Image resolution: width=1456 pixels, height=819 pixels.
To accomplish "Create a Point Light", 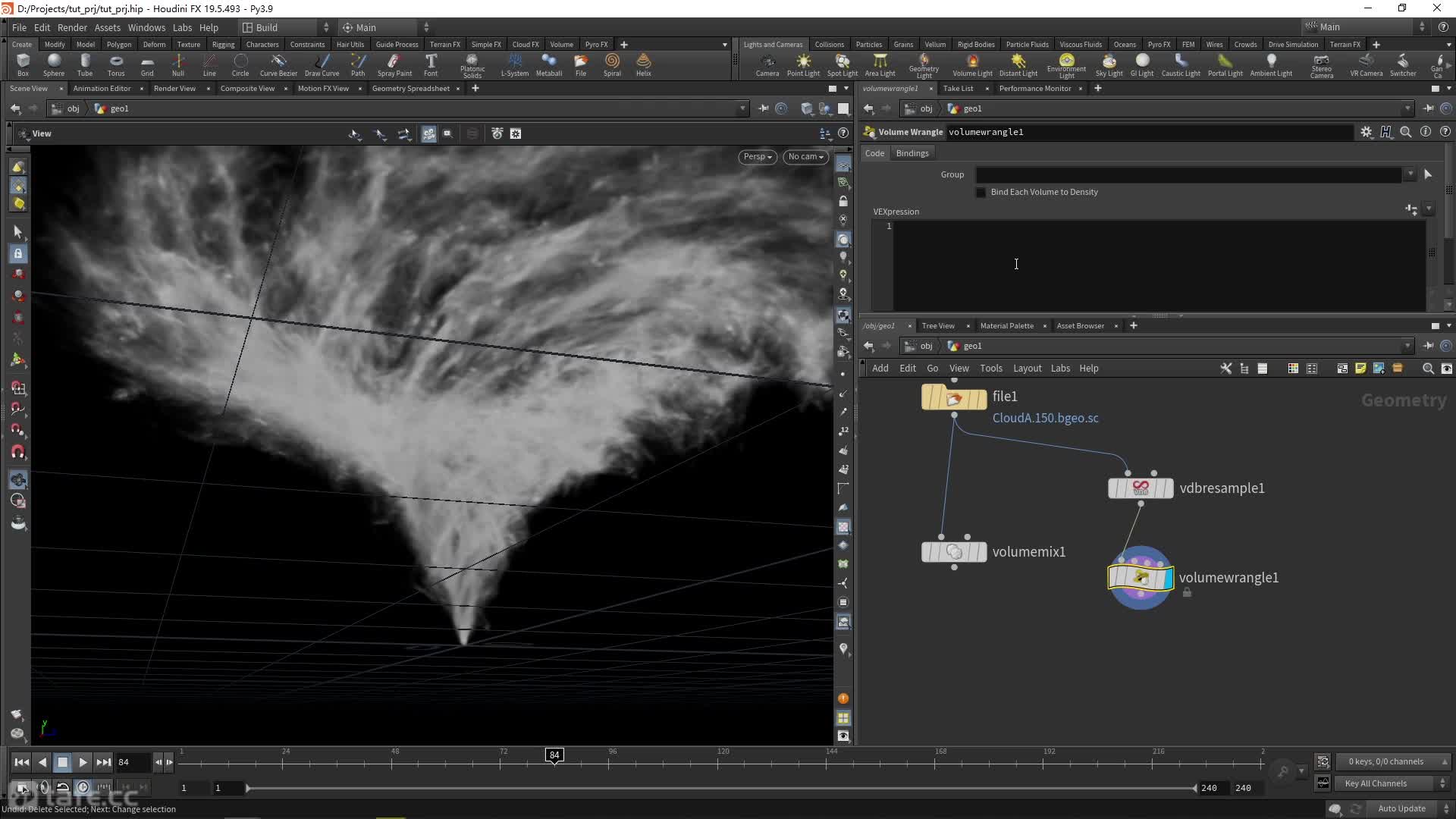I will tap(803, 64).
